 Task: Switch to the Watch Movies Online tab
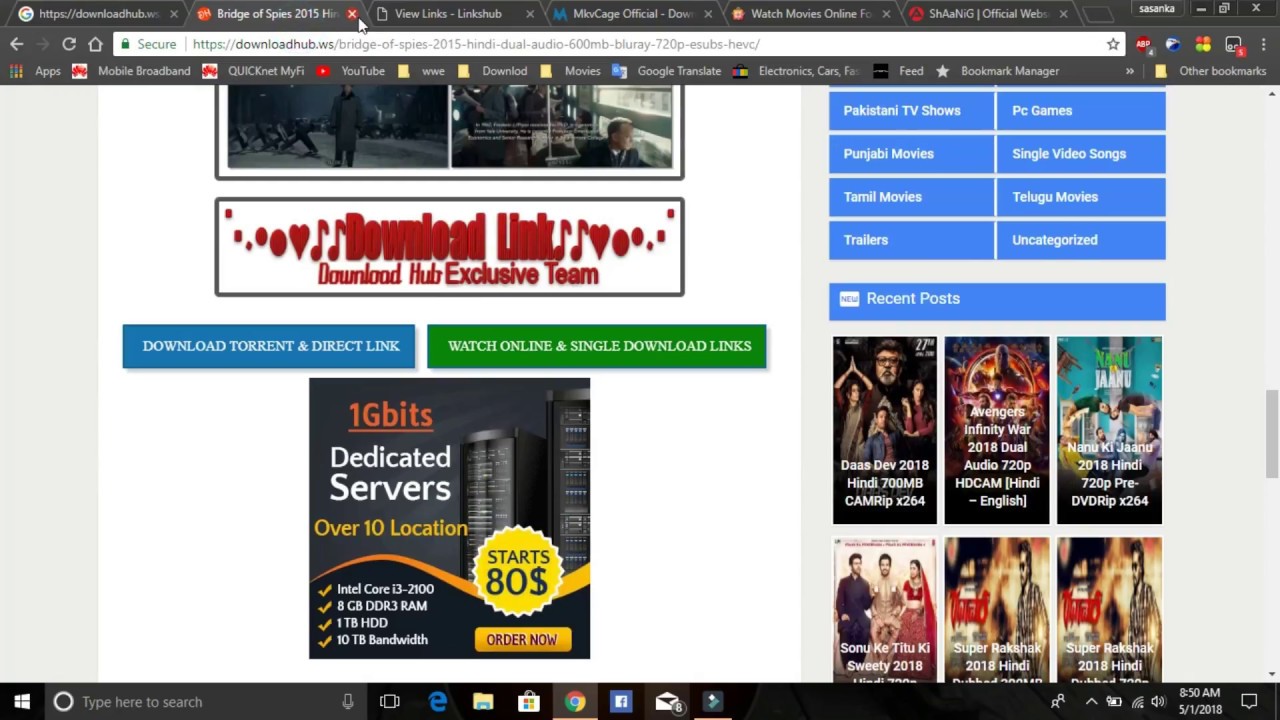[810, 14]
